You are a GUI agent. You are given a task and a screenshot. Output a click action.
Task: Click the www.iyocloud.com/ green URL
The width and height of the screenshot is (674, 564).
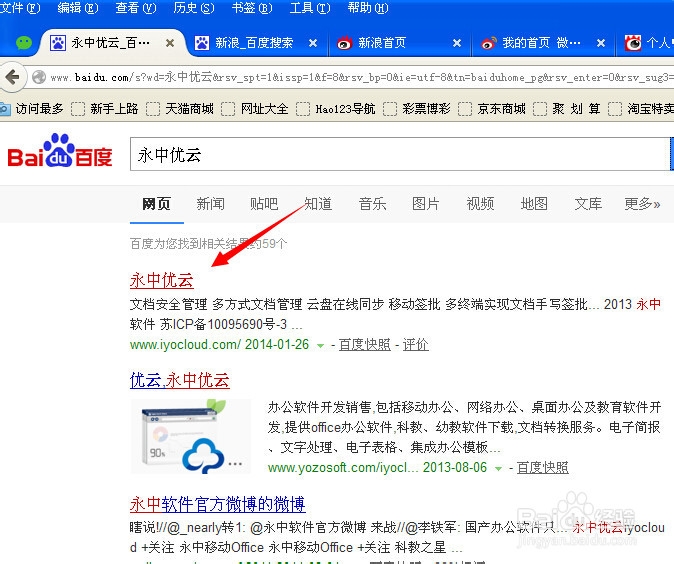185,345
